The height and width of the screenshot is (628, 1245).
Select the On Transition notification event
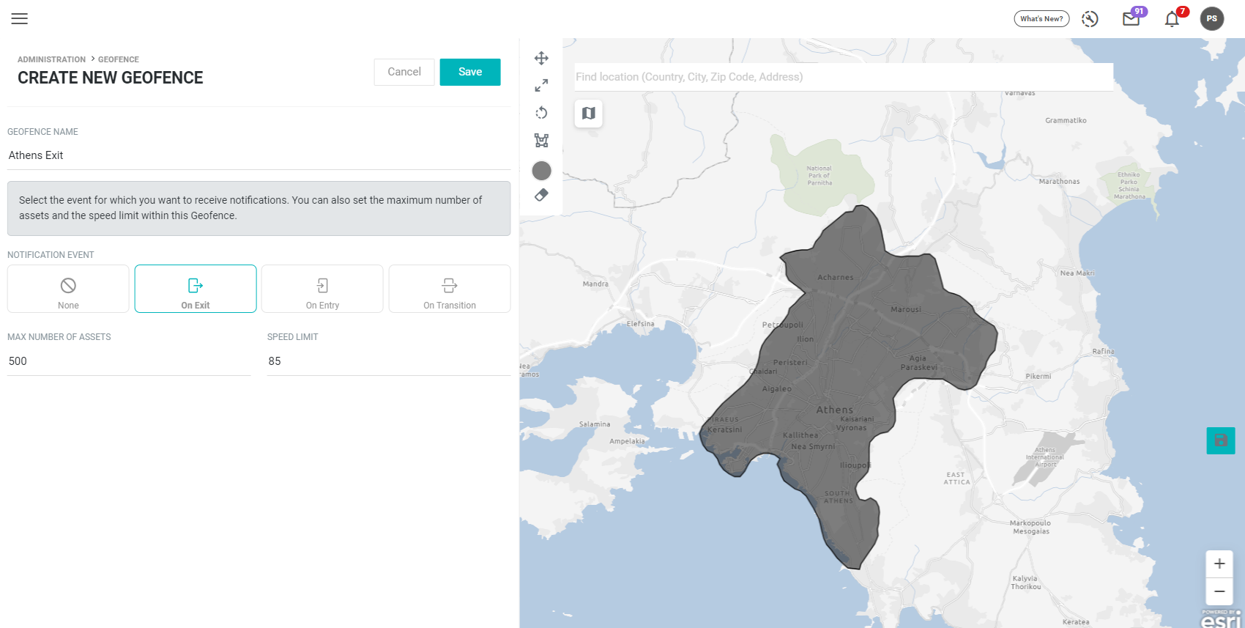[449, 289]
